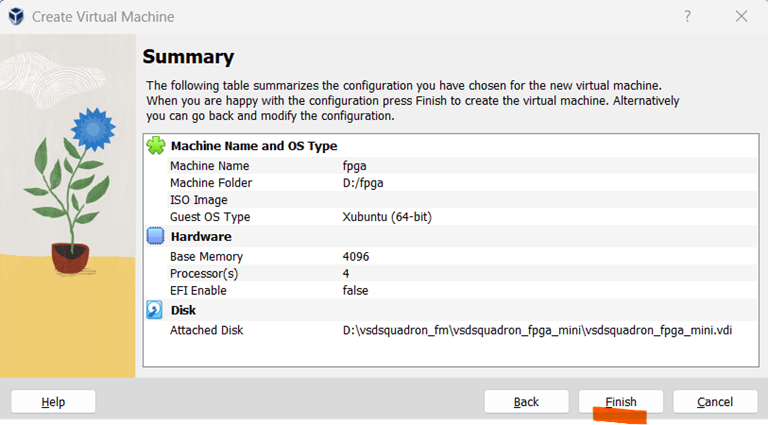Click the blue Hardware chip icon
This screenshot has height=425, width=768.
coord(155,237)
